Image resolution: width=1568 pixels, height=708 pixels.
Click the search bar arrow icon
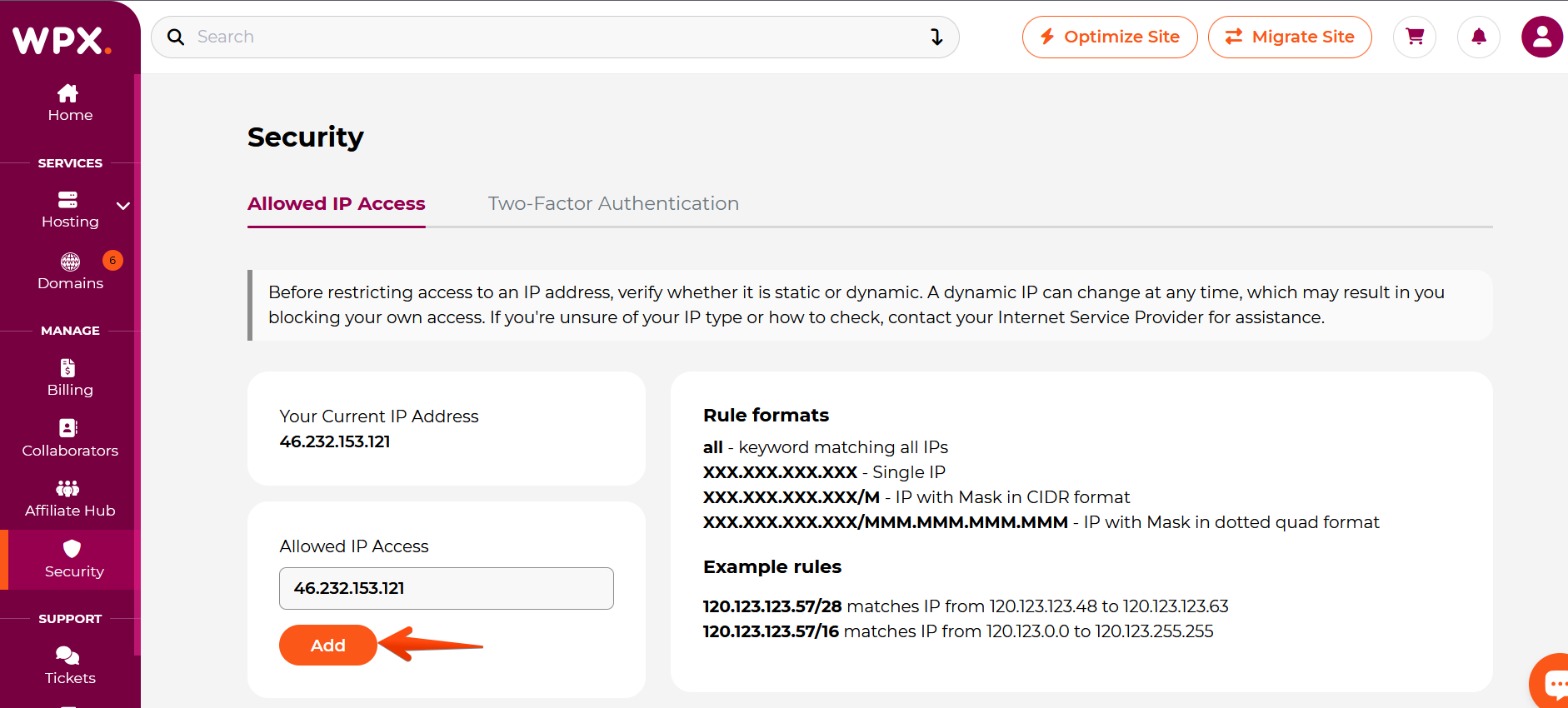pos(936,37)
